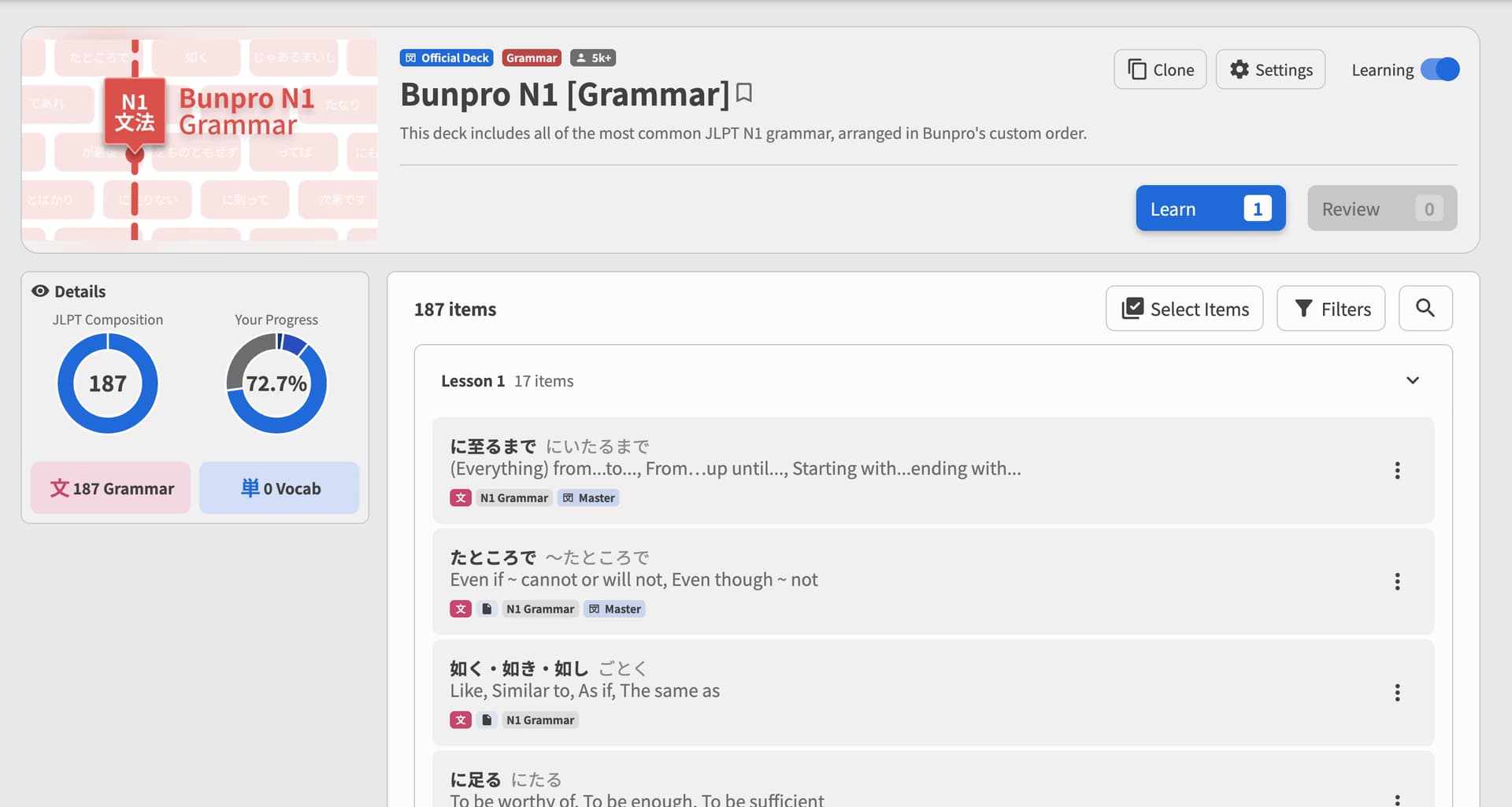The height and width of the screenshot is (807, 1512).
Task: Click the Master badge on たところで
Action: 614,609
